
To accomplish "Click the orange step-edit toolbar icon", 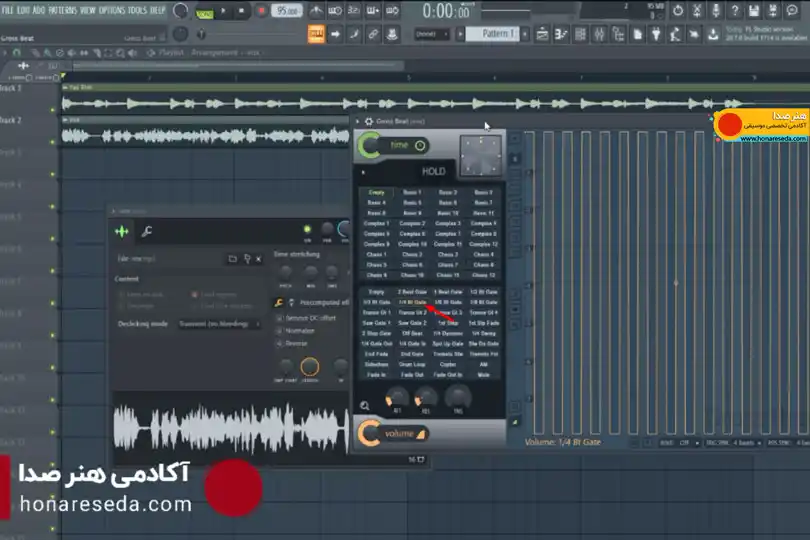I will [316, 35].
